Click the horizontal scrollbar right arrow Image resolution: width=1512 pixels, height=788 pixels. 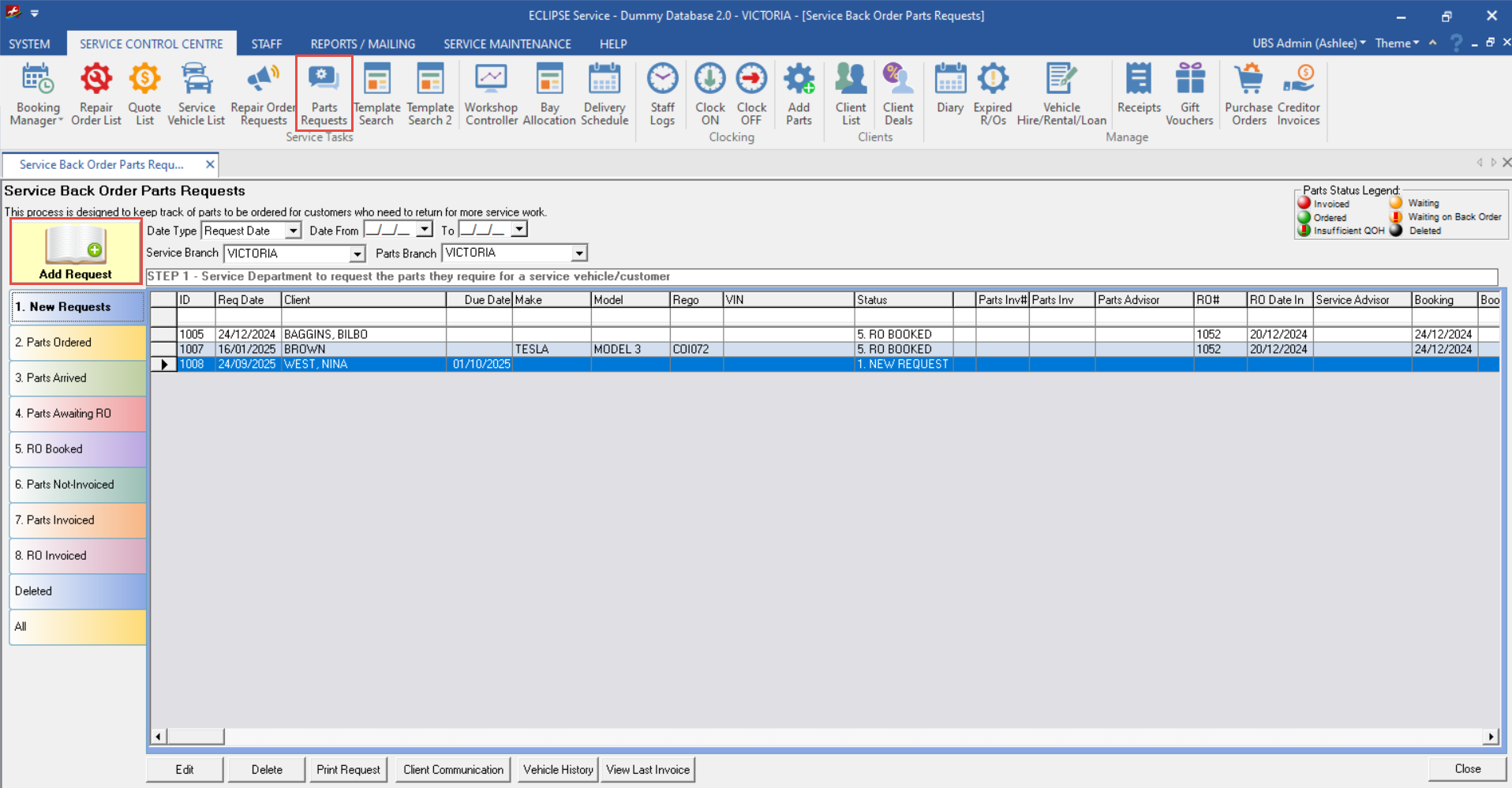(x=1490, y=737)
